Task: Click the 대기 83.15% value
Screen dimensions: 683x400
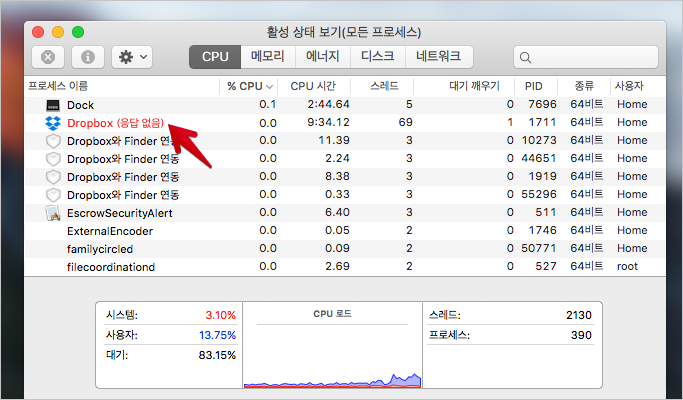Action: click(217, 355)
